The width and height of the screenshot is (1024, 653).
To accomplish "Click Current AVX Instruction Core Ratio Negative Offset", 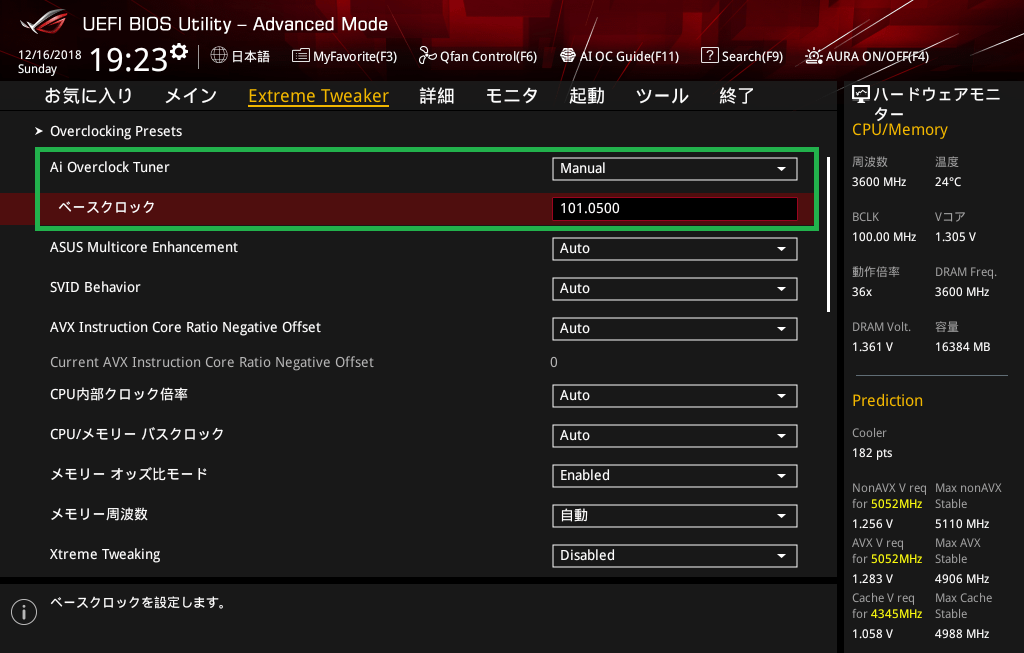I will coord(212,362).
